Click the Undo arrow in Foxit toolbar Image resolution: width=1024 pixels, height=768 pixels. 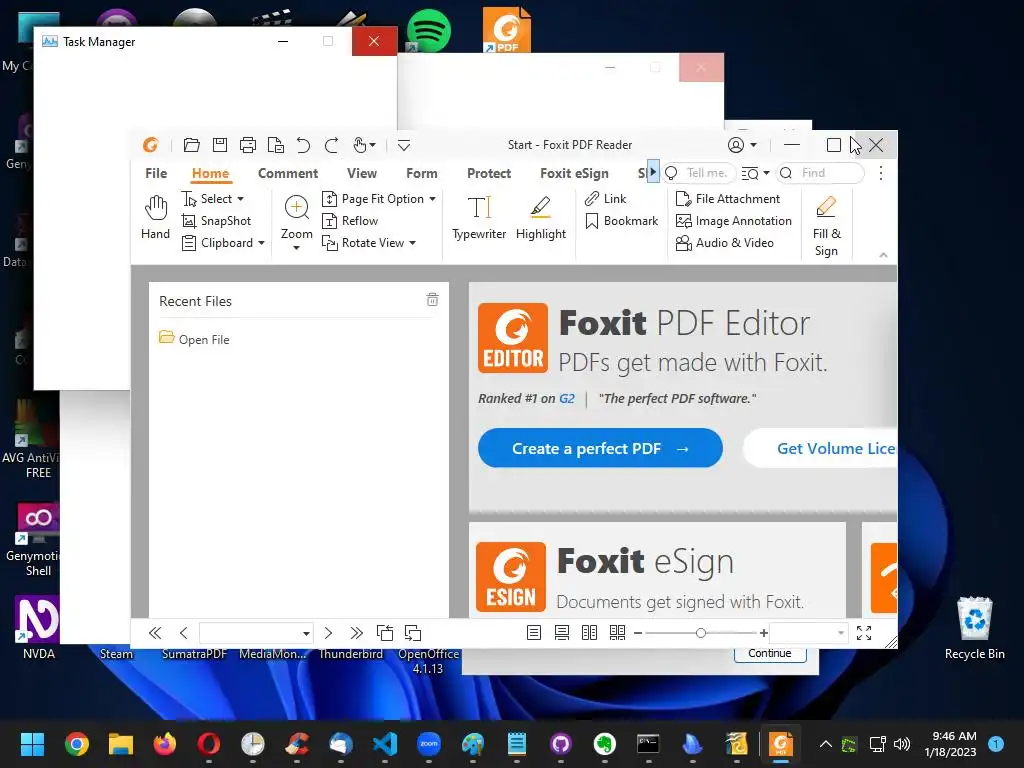click(x=303, y=145)
